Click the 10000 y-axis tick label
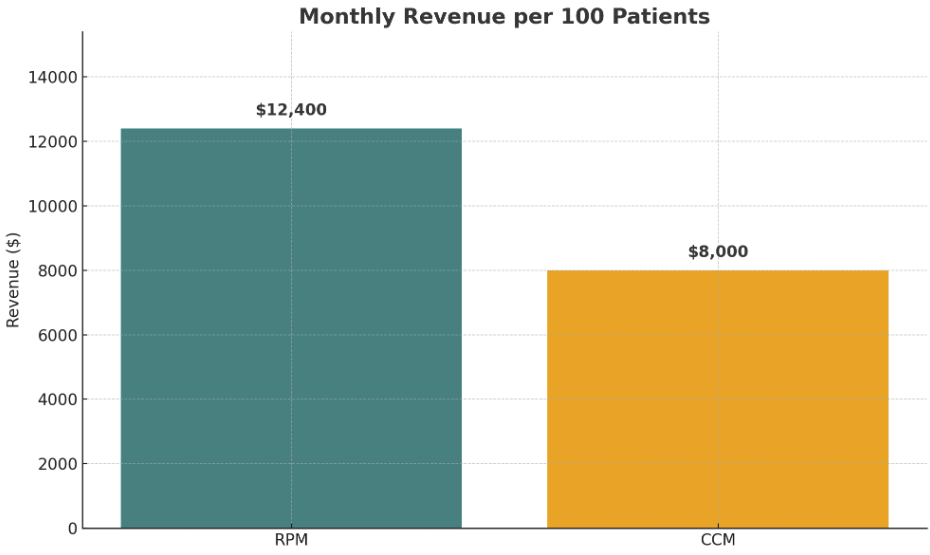930x555 pixels. tap(53, 206)
